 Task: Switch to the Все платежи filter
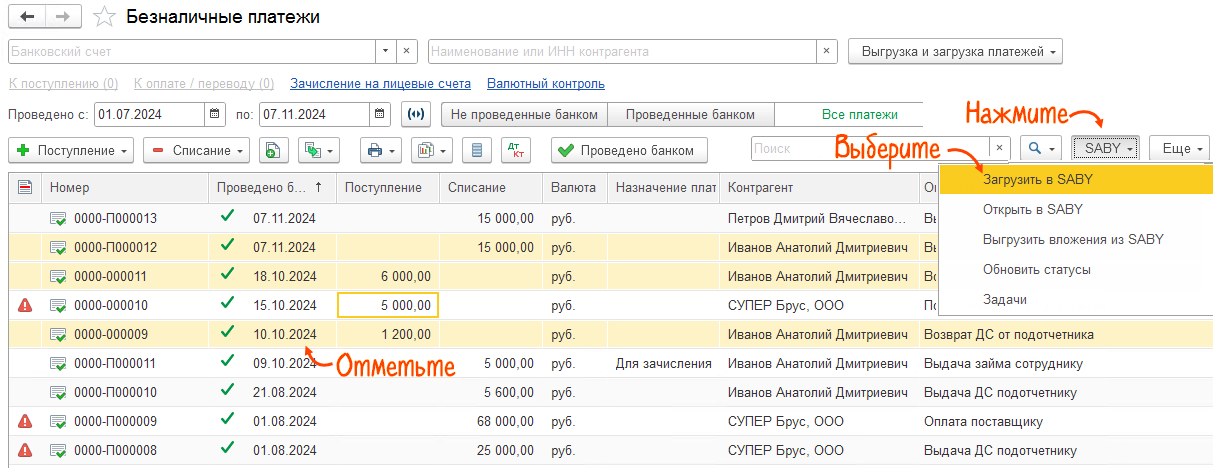[x=858, y=114]
